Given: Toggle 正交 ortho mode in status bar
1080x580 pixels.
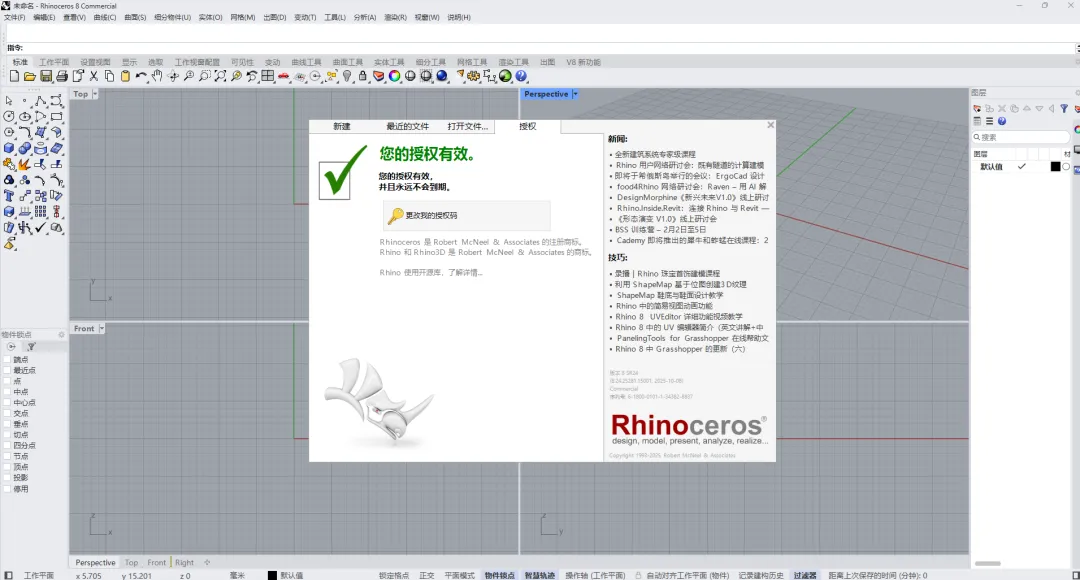Looking at the screenshot, I should pos(426,575).
